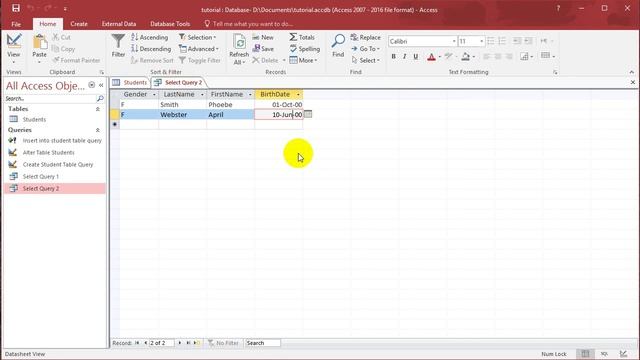Click the navigation pane search magnifier
The width and height of the screenshot is (640, 360).
(x=100, y=98)
